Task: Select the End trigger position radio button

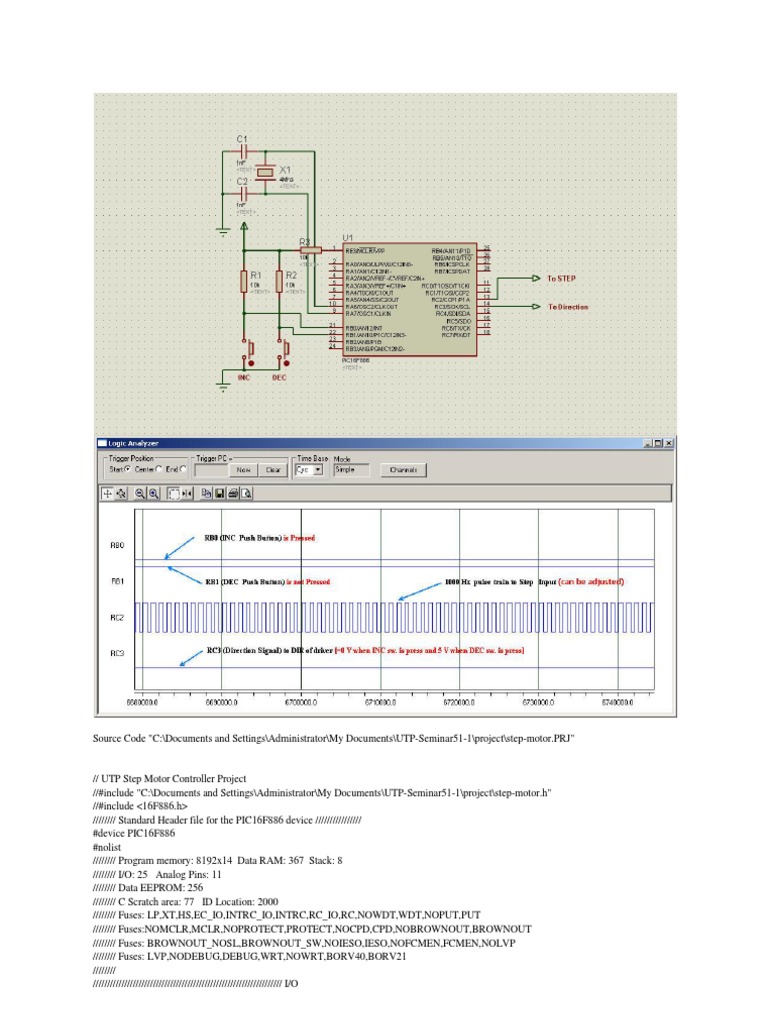Action: click(183, 469)
